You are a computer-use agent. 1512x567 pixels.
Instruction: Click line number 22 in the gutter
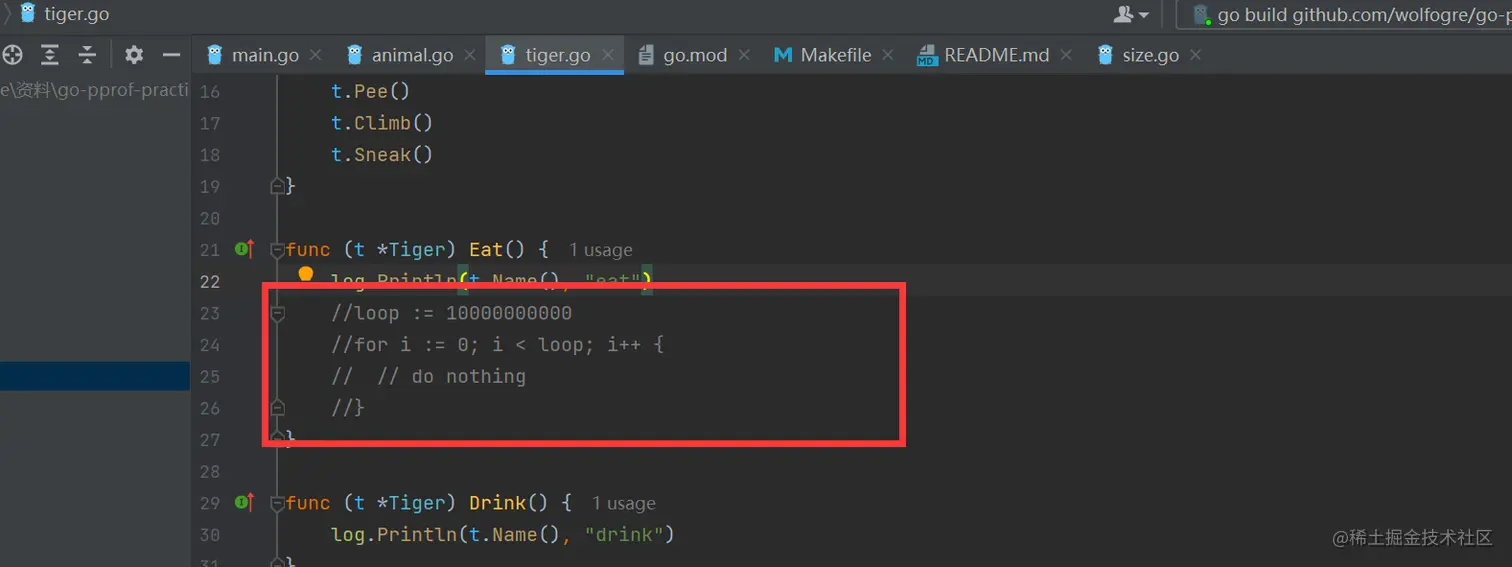(209, 281)
